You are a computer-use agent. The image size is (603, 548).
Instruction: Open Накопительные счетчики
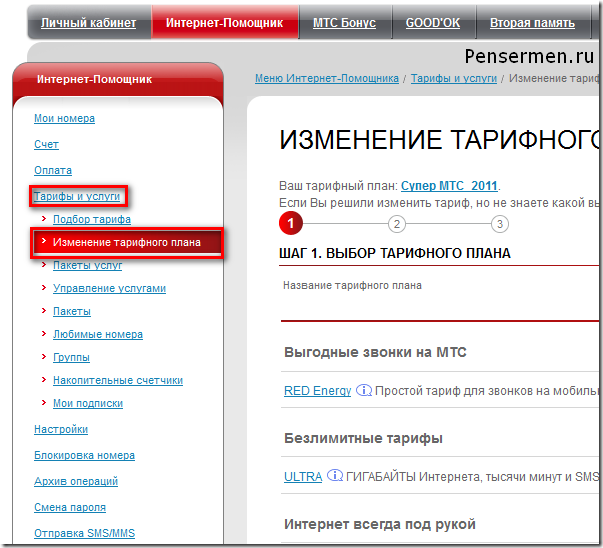pyautogui.click(x=118, y=380)
